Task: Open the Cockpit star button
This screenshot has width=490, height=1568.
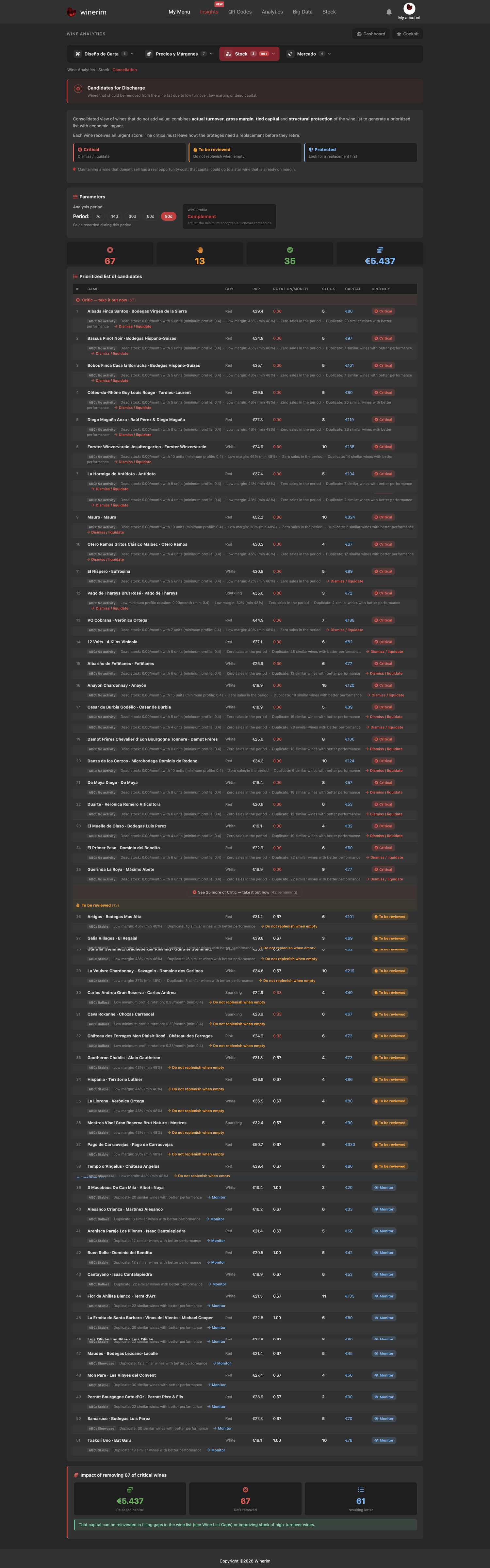Action: [407, 34]
